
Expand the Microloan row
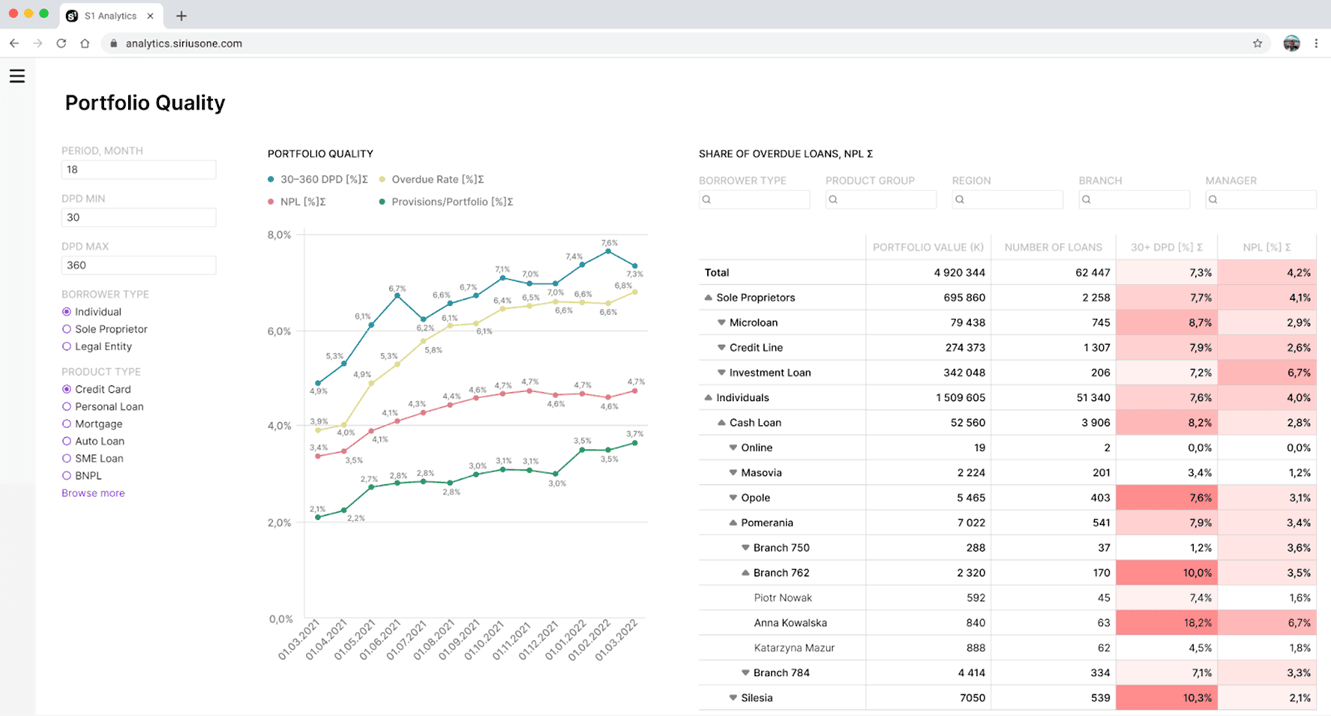722,322
